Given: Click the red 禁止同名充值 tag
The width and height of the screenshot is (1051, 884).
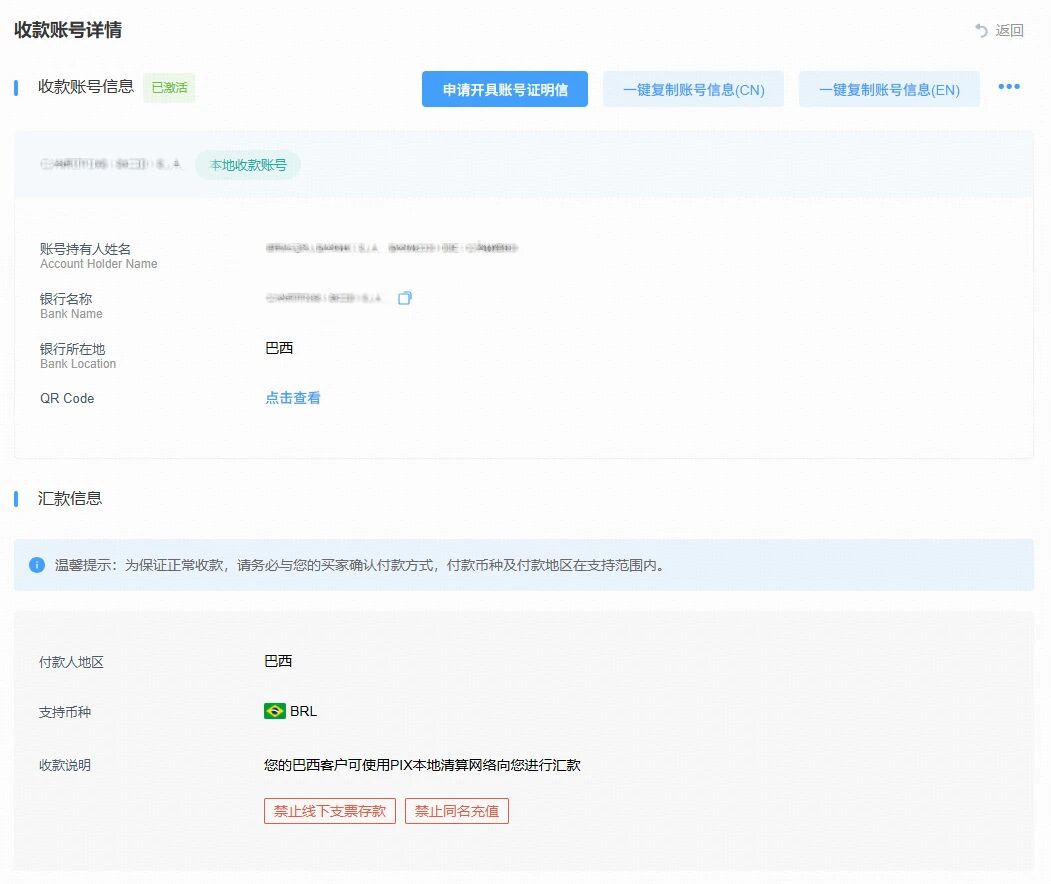Looking at the screenshot, I should point(457,811).
